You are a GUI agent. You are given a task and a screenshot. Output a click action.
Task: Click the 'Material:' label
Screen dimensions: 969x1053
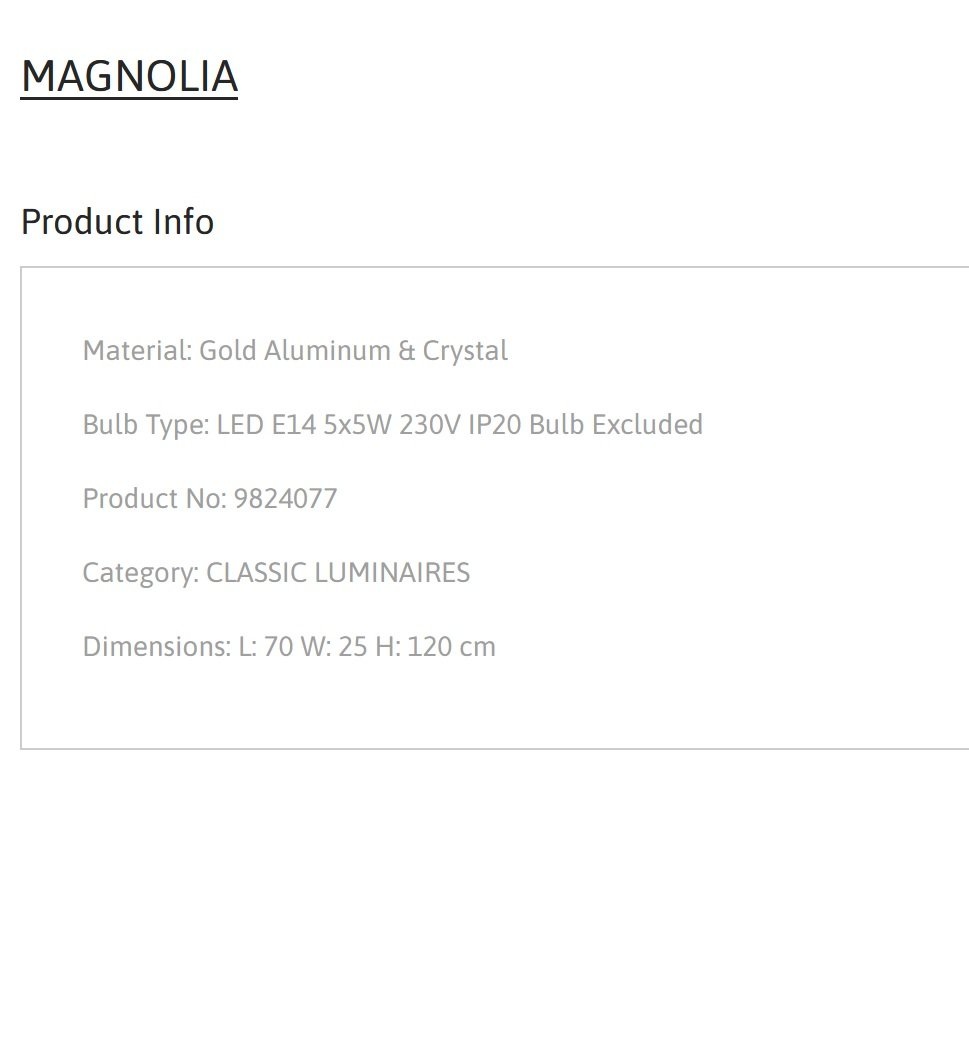click(x=138, y=351)
